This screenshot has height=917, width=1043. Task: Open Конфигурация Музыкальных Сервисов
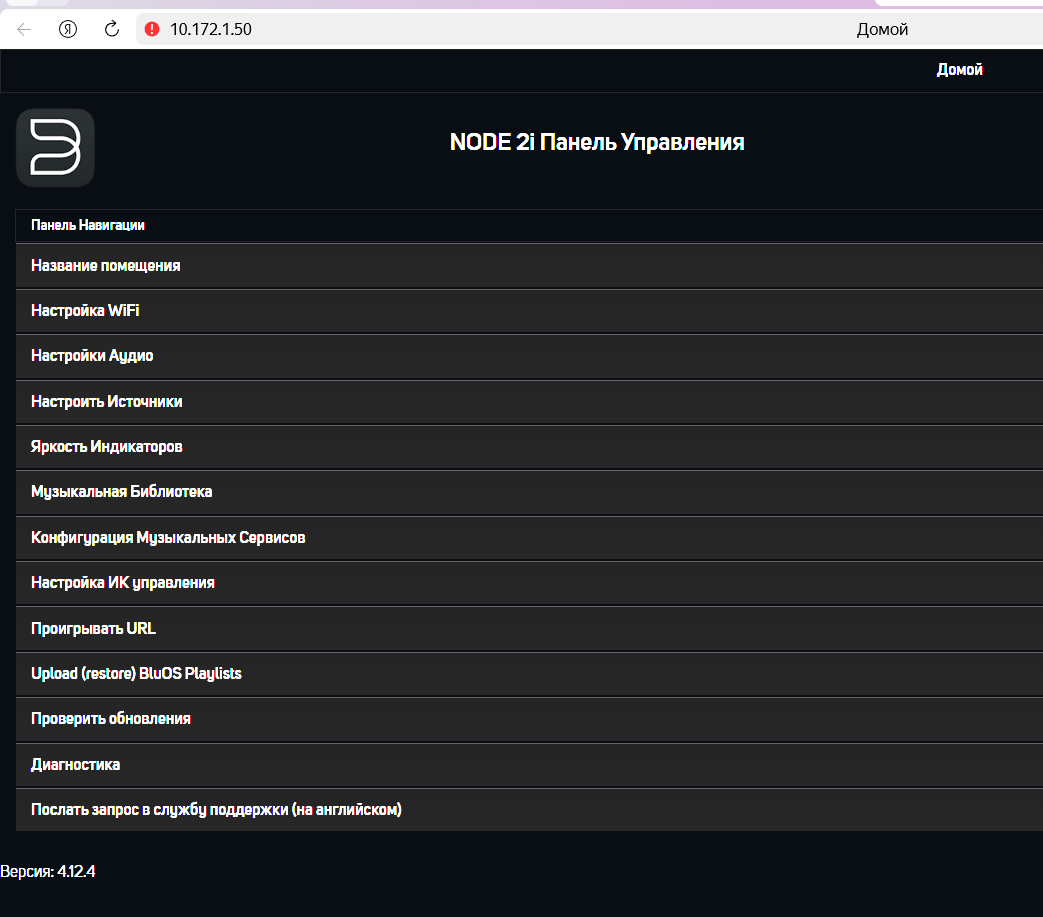pyautogui.click(x=168, y=538)
